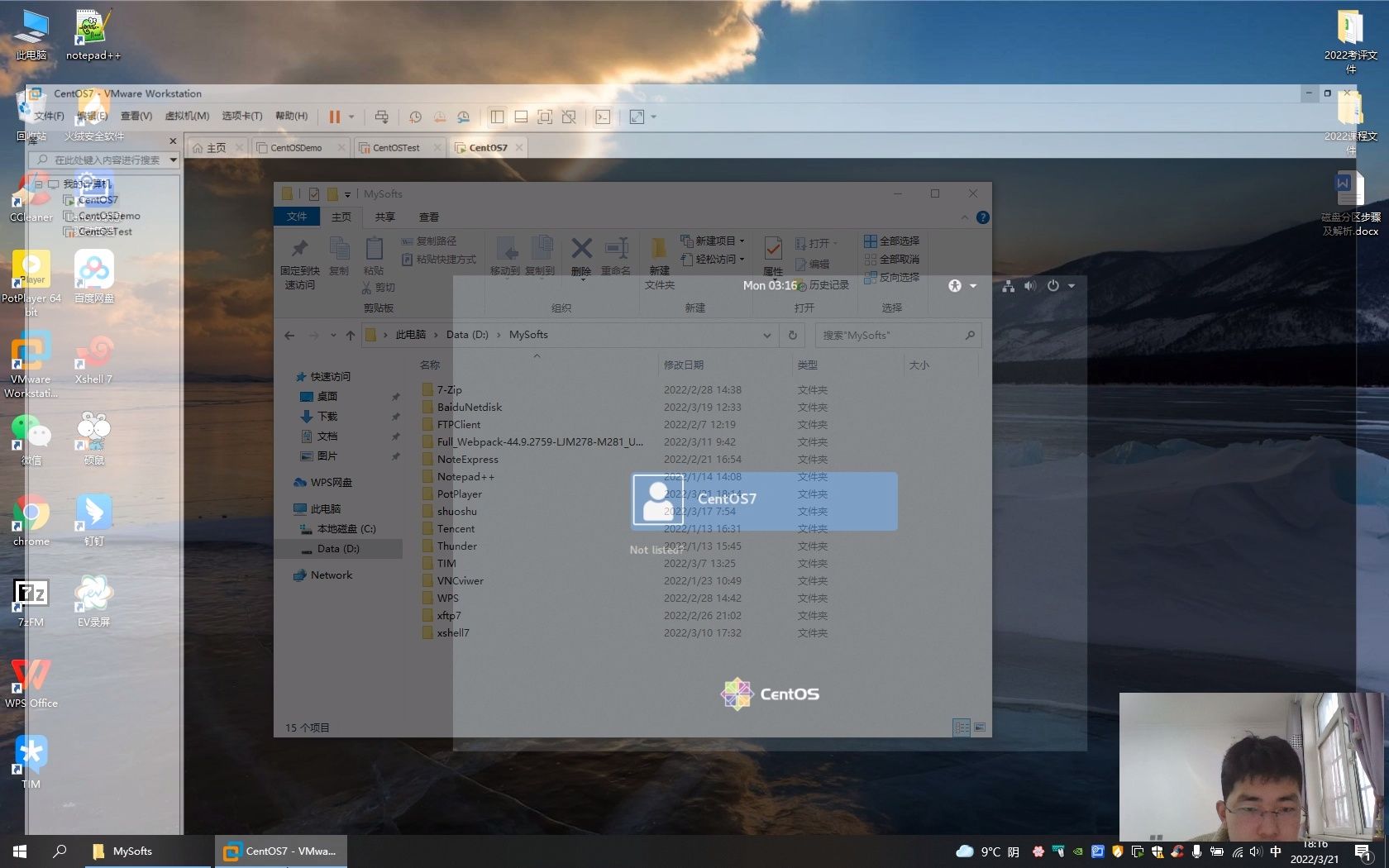This screenshot has height=868, width=1389.
Task: Take a snapshot of the virtual machine
Action: point(416,117)
